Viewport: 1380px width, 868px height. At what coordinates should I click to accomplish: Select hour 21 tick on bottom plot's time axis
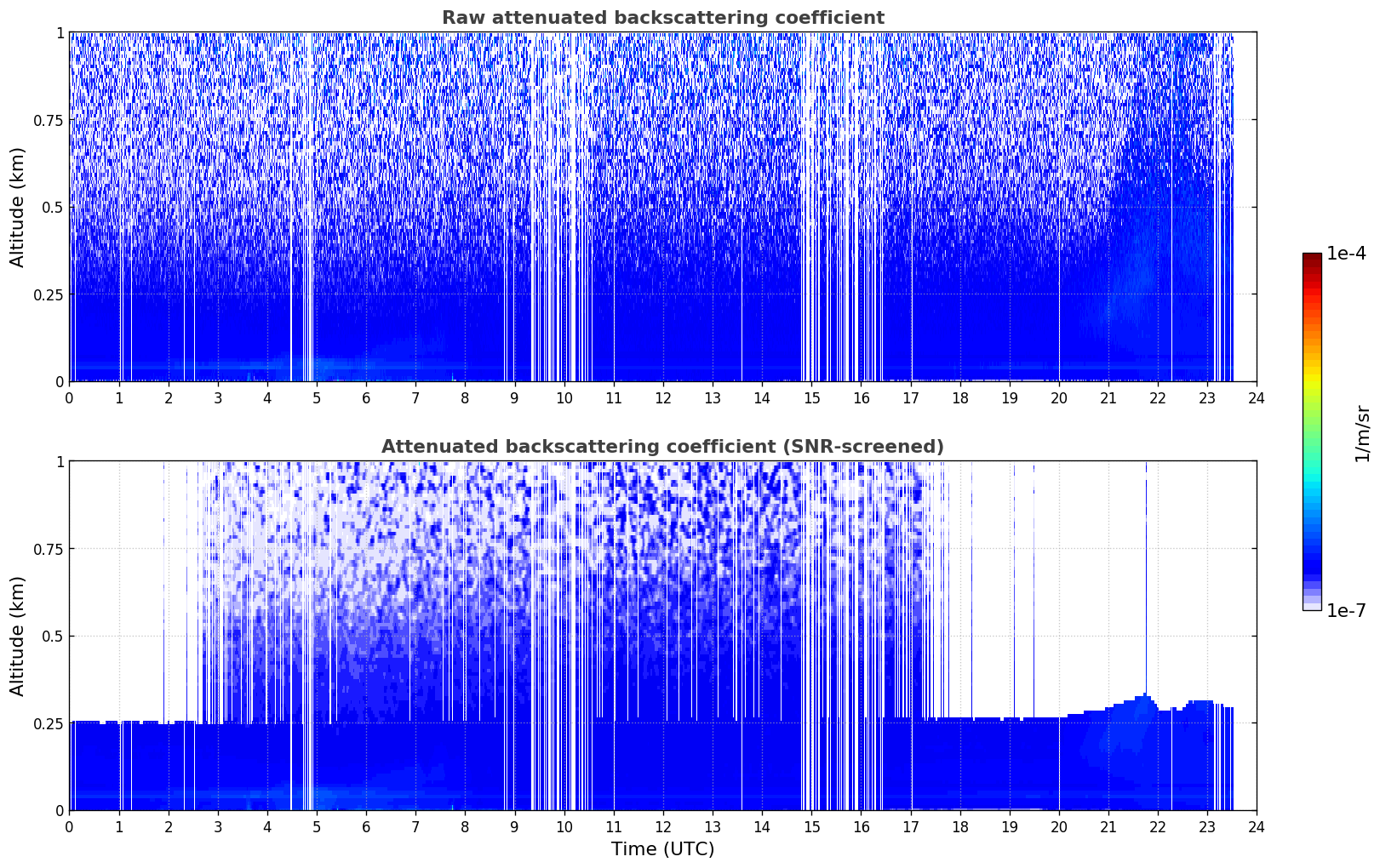coord(1108,826)
